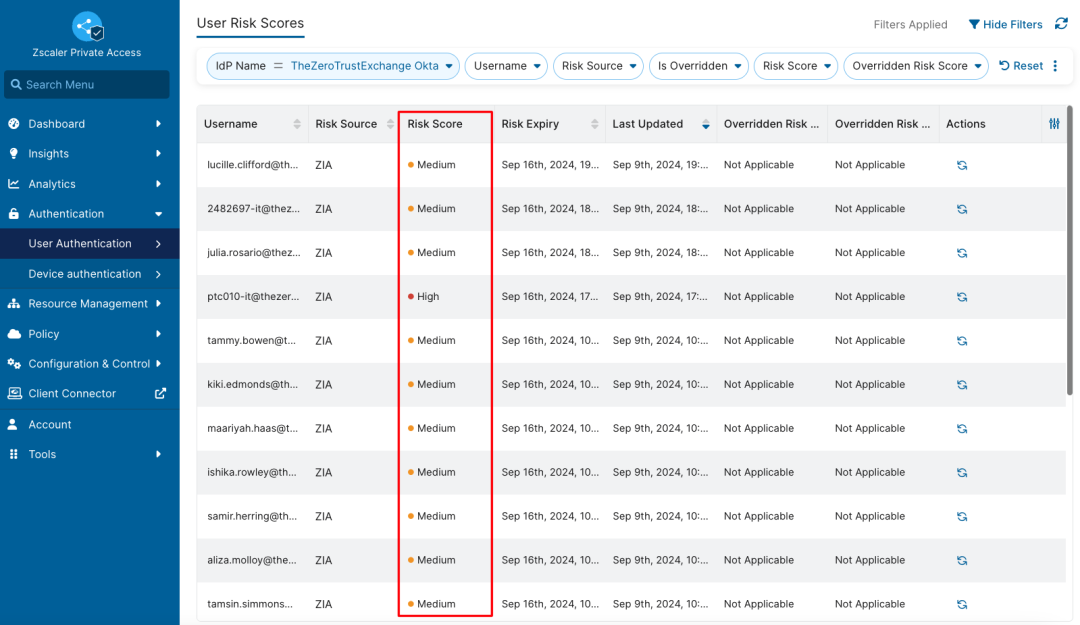This screenshot has width=1080, height=625.
Task: Click the refresh action icon for lucille.clifford row
Action: 961,165
